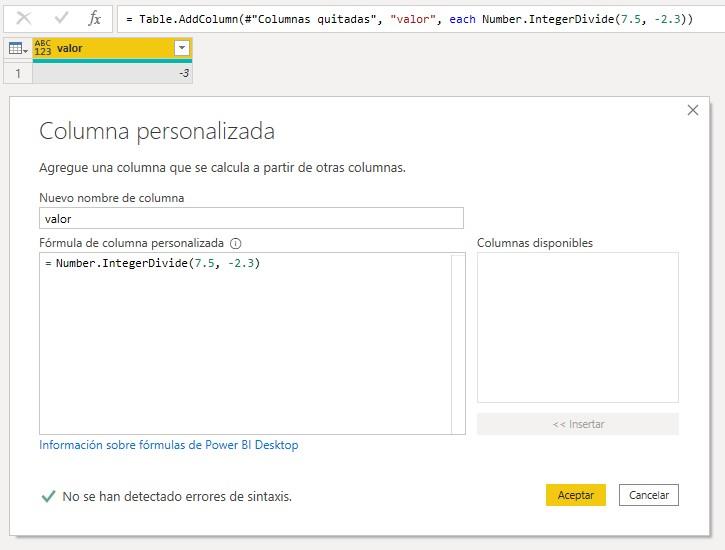Open the valor column filter dropdown
Image resolution: width=725 pixels, height=550 pixels.
181,48
